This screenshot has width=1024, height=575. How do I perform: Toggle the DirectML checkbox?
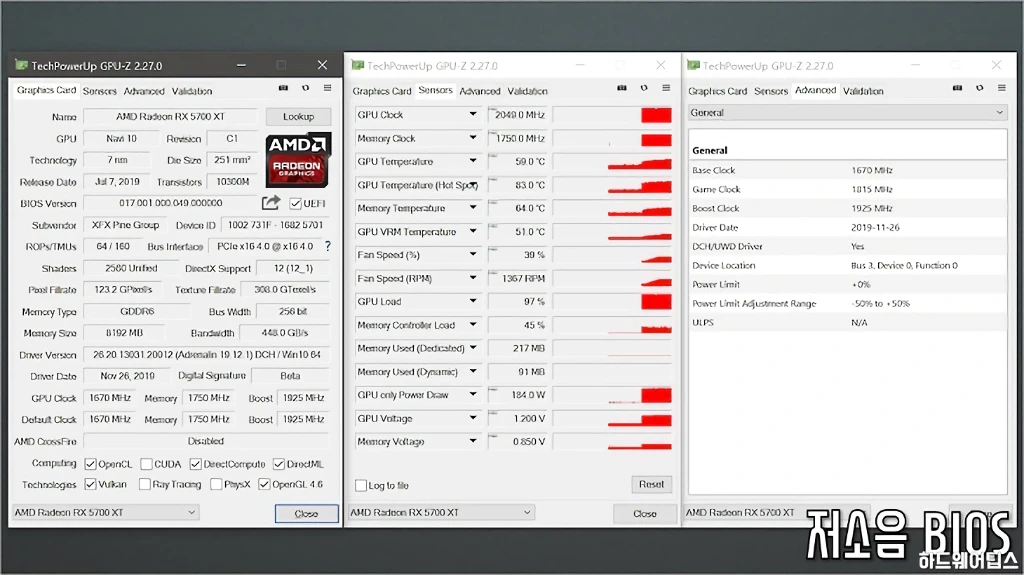tap(279, 464)
